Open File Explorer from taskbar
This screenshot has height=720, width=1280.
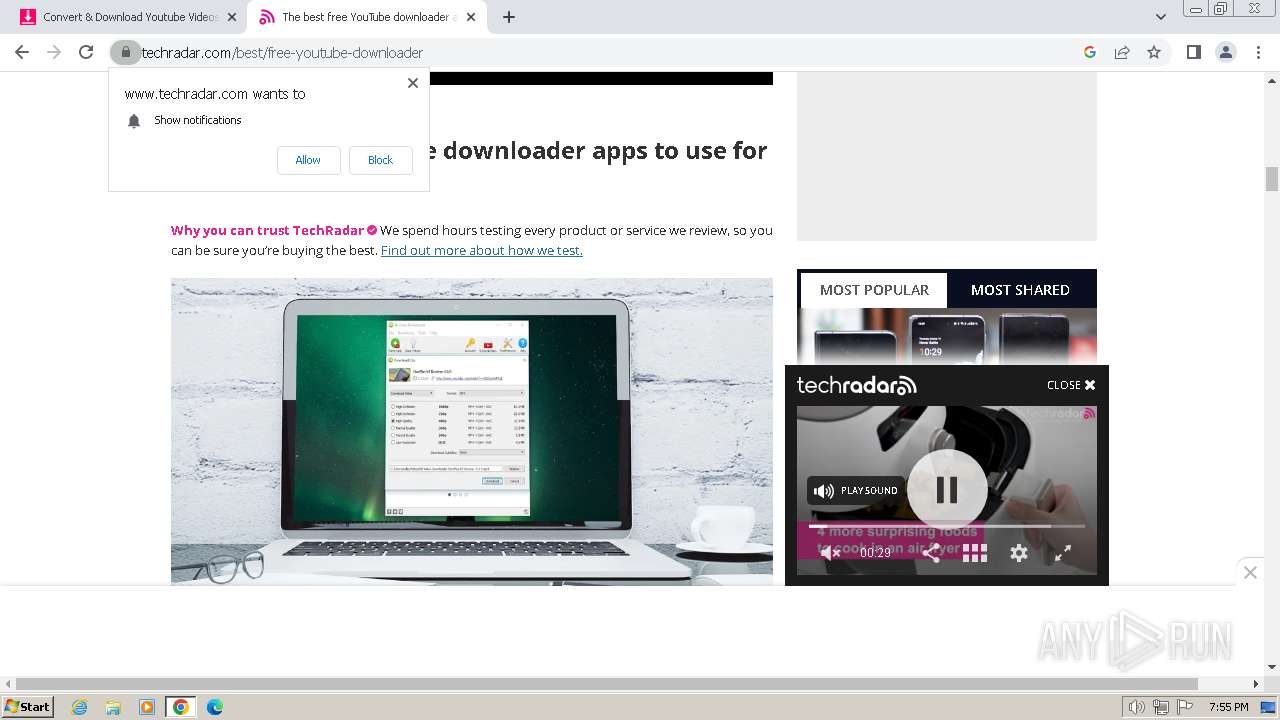[113, 707]
